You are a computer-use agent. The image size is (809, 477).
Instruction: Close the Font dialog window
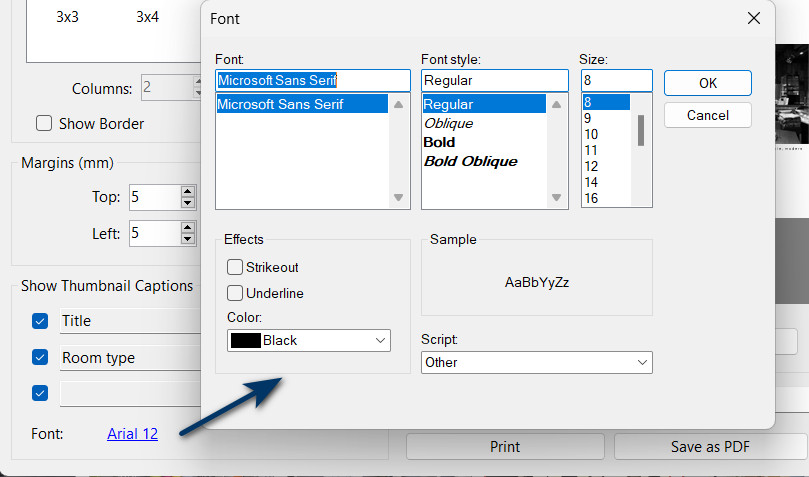(x=754, y=18)
